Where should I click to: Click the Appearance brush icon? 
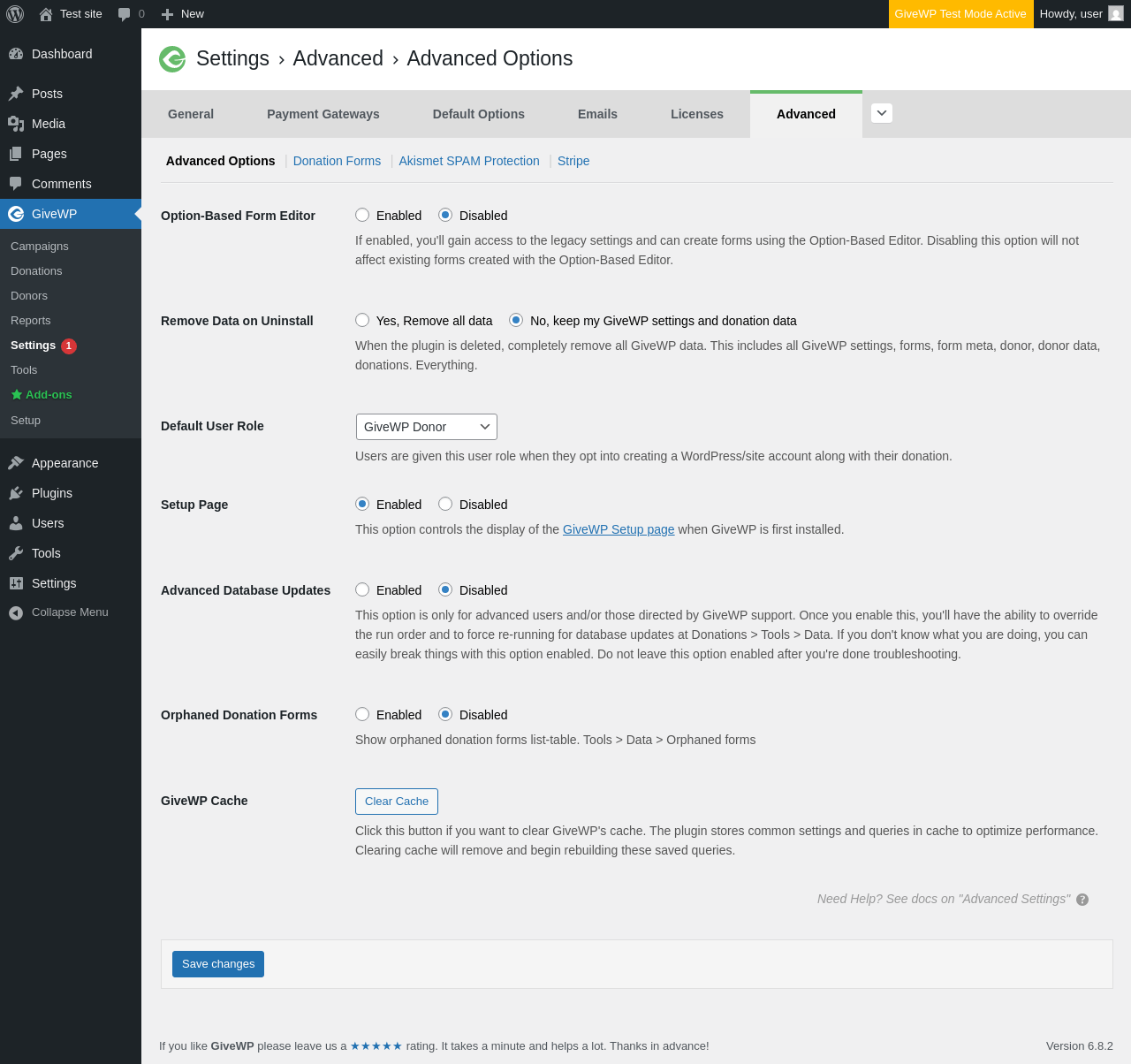pos(16,463)
